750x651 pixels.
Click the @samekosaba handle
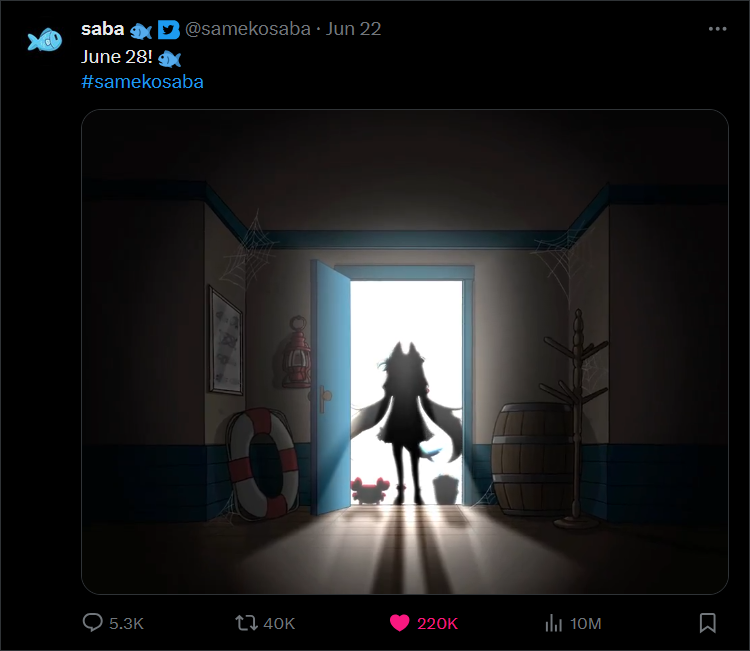(x=248, y=29)
